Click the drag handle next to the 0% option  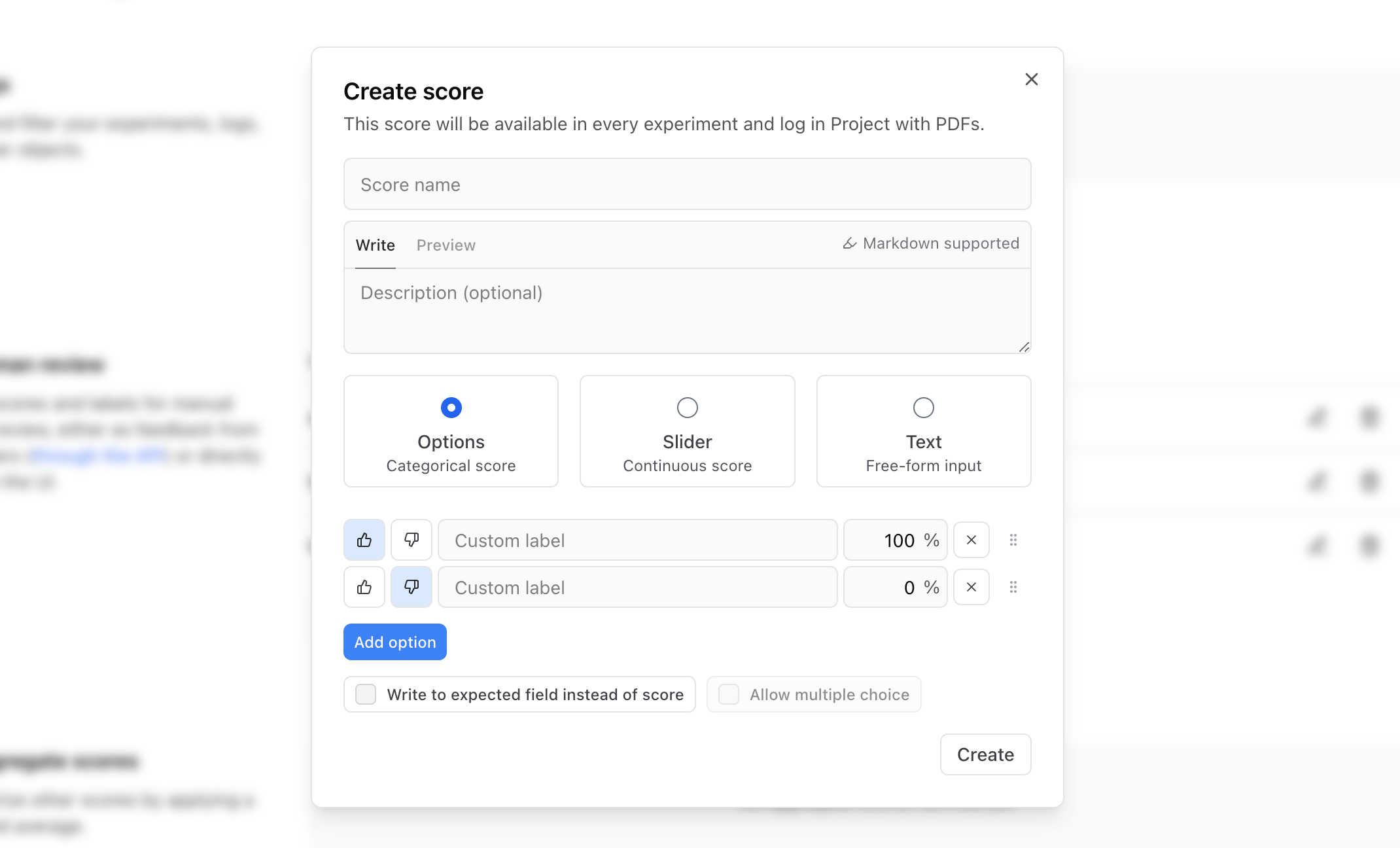tap(1013, 587)
